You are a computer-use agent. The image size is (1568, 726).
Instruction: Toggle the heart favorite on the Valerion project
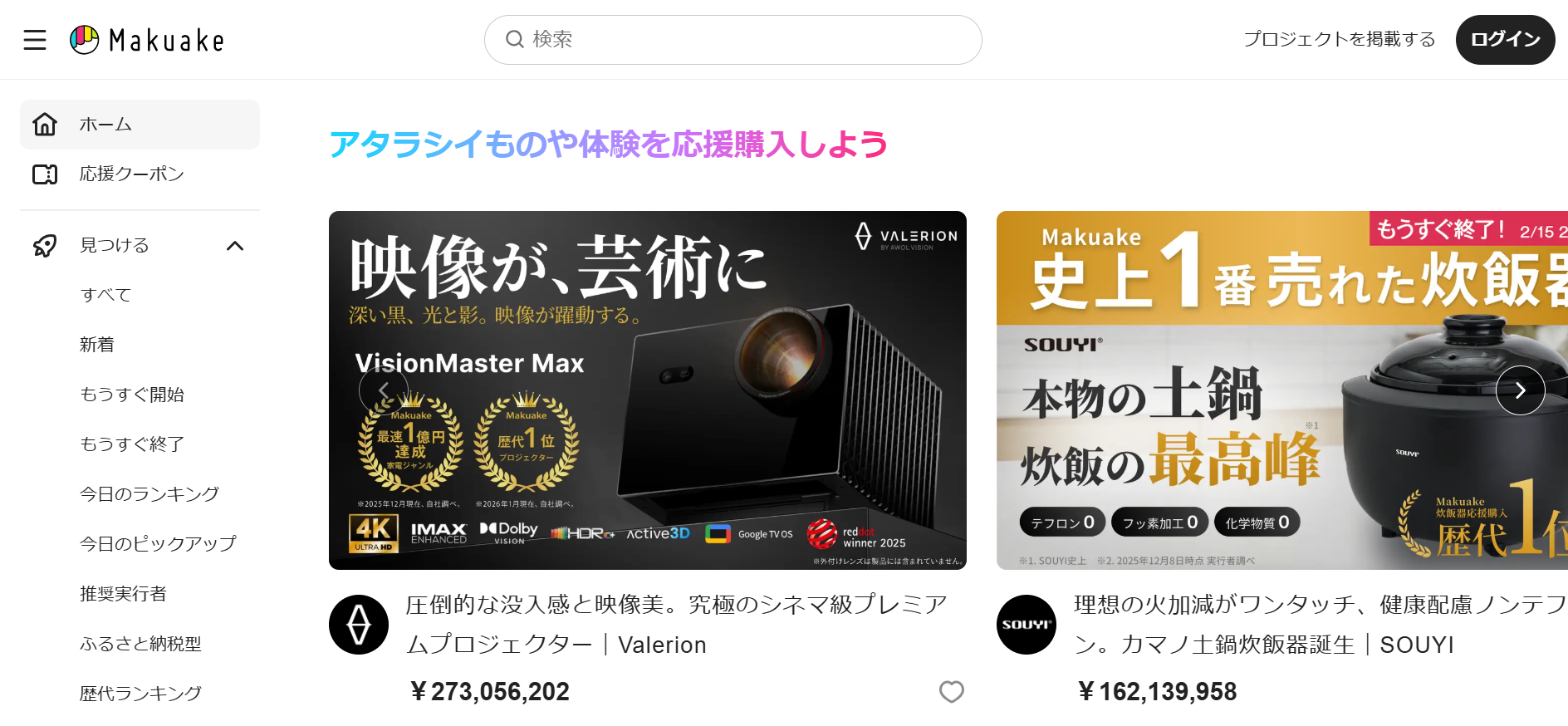click(952, 691)
